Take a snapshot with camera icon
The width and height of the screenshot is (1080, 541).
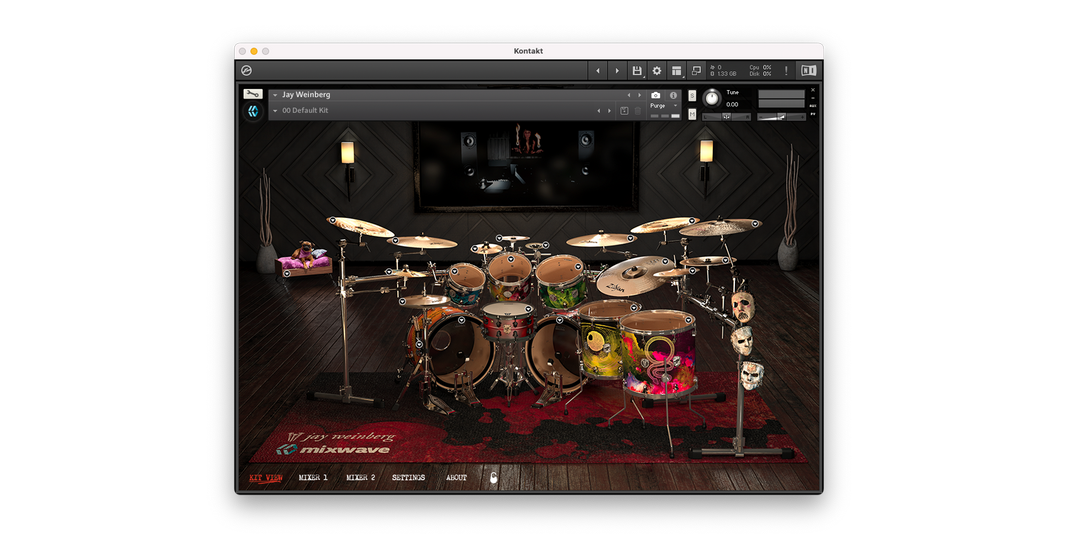click(x=656, y=95)
